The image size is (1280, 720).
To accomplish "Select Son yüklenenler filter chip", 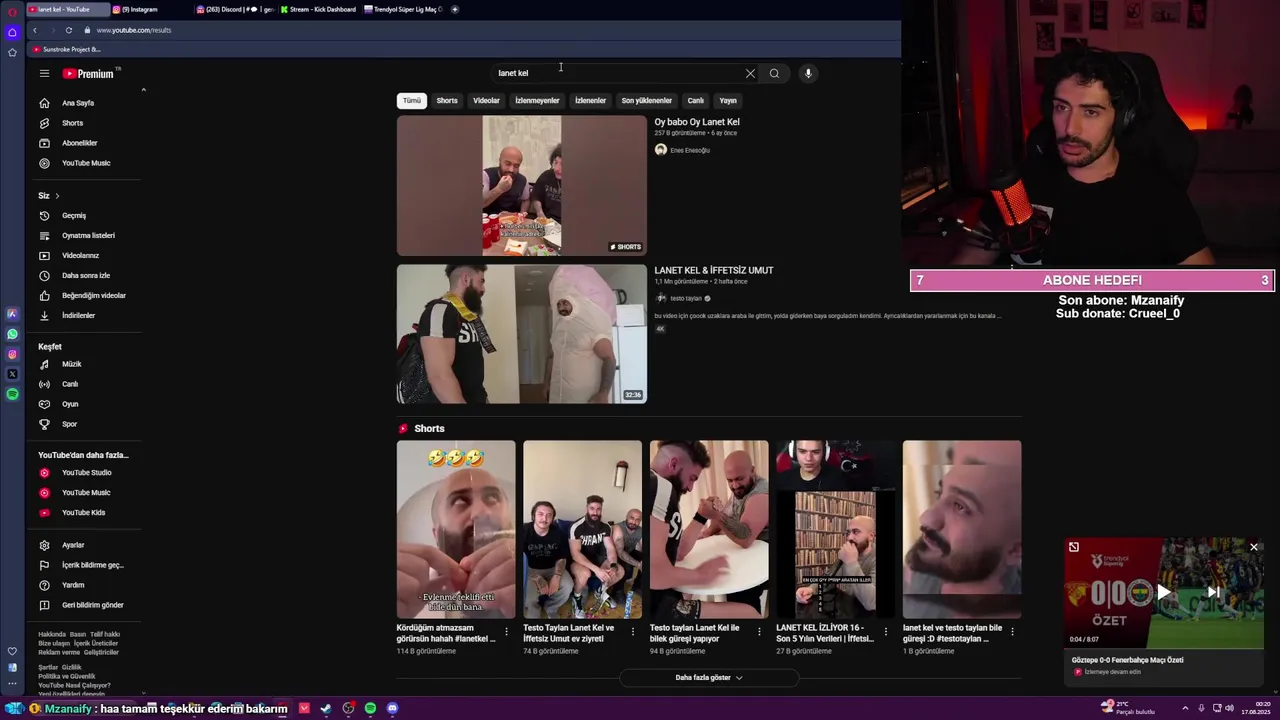I will click(x=646, y=100).
